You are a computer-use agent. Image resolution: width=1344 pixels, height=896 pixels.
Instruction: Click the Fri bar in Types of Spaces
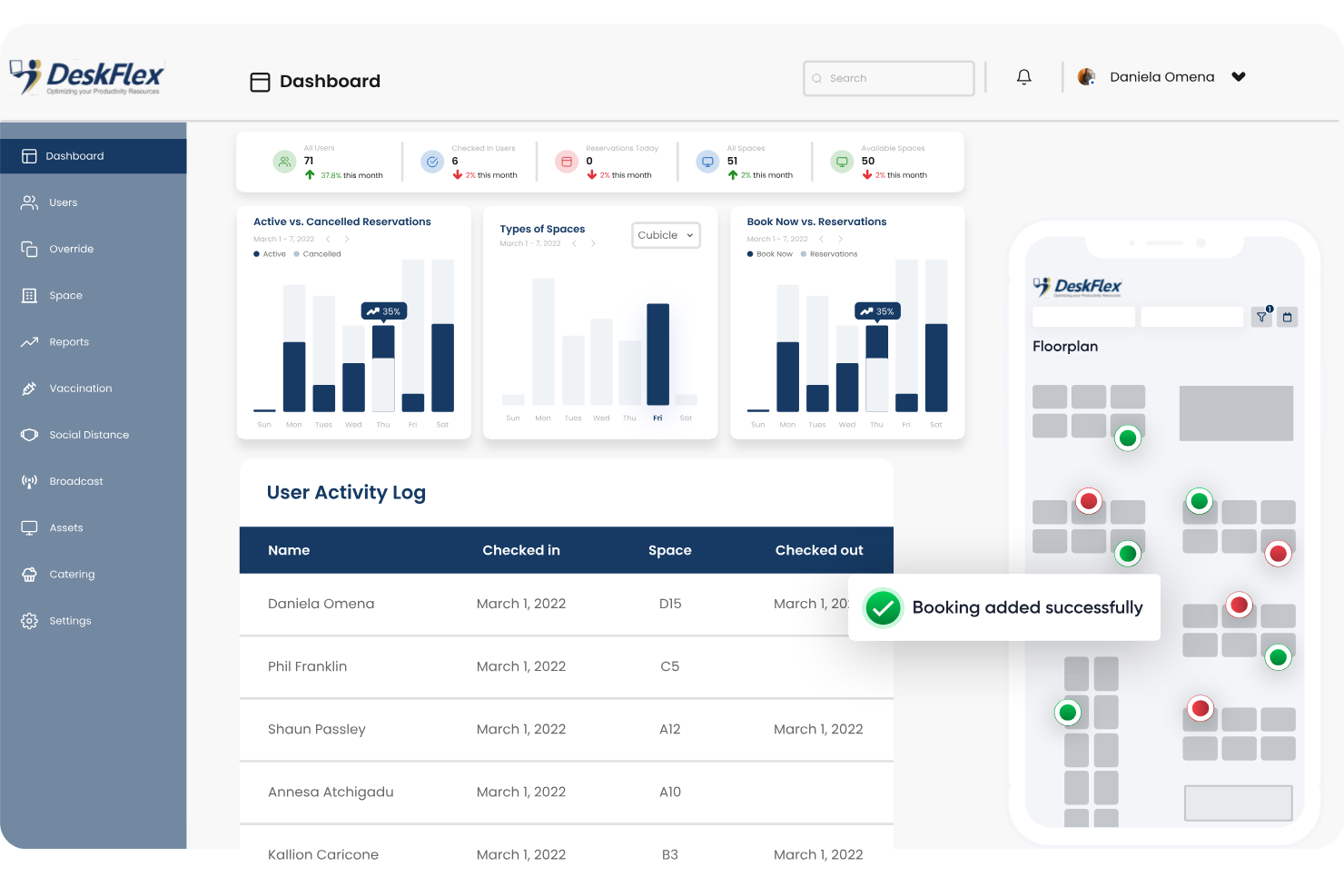(657, 354)
